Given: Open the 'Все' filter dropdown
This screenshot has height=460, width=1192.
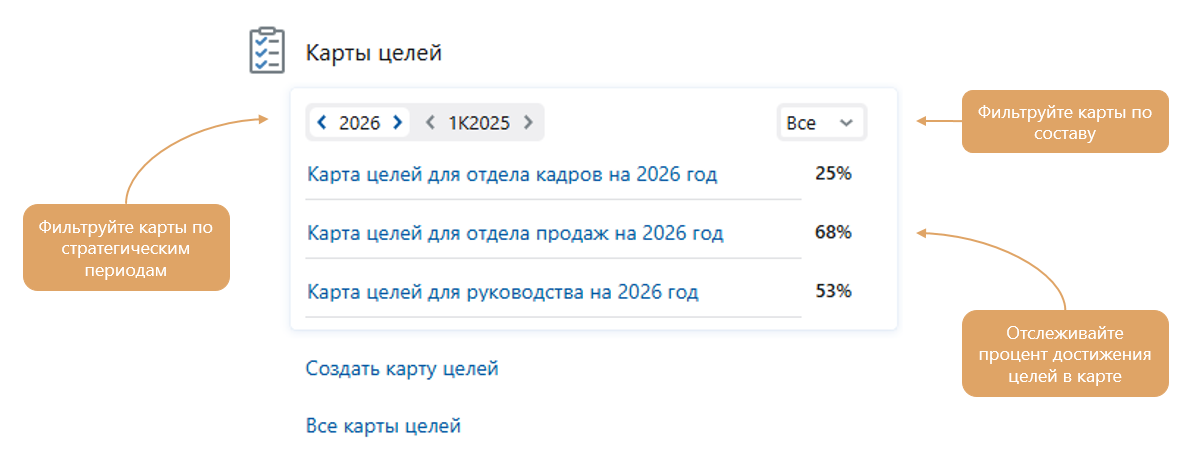Looking at the screenshot, I should coord(822,122).
